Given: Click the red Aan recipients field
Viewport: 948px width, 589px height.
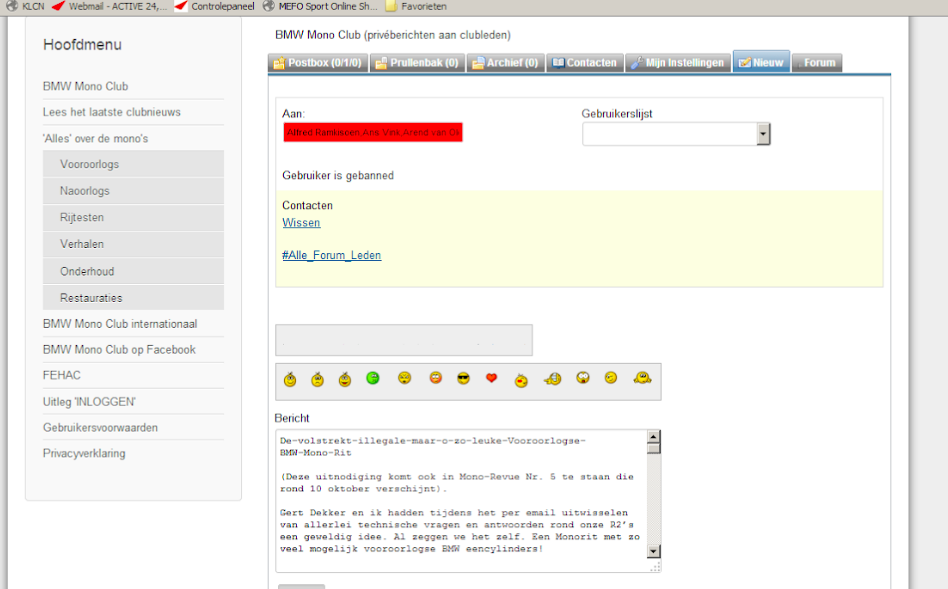Looking at the screenshot, I should (x=373, y=132).
